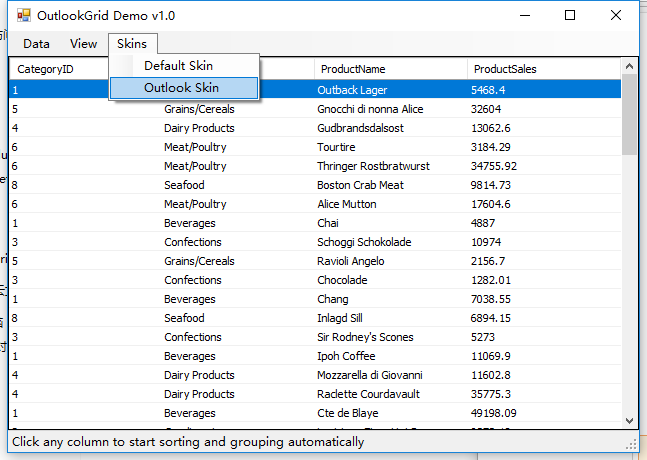Select the Thringer Rostbratwurst cell
Image resolution: width=647 pixels, height=460 pixels.
[x=373, y=166]
